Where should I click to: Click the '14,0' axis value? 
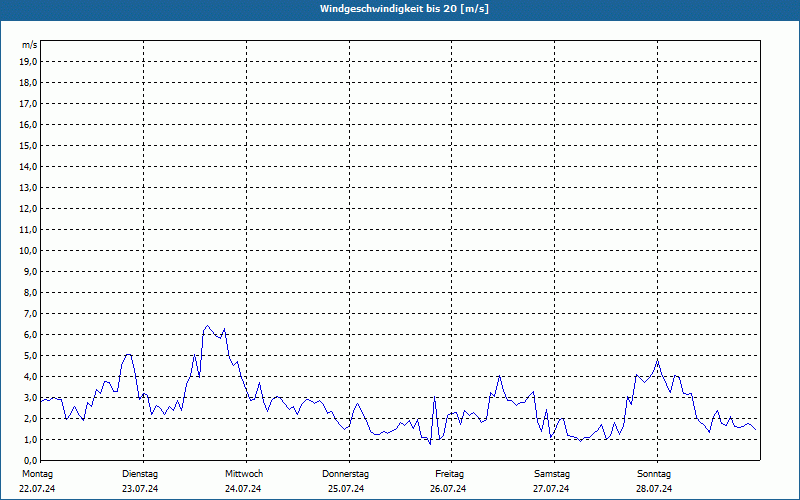tap(29, 166)
